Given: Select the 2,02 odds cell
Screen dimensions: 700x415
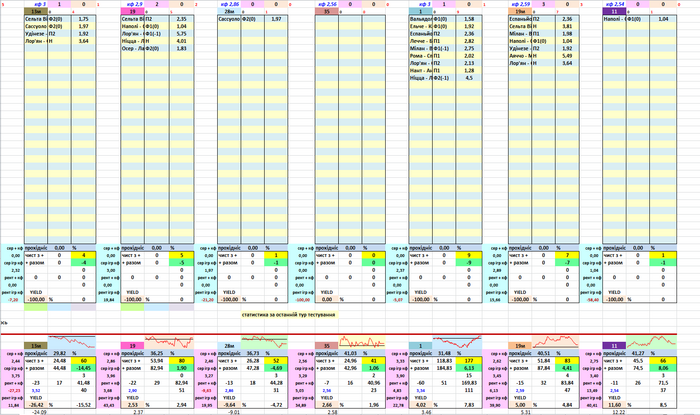Looking at the screenshot, I should [x=469, y=56].
